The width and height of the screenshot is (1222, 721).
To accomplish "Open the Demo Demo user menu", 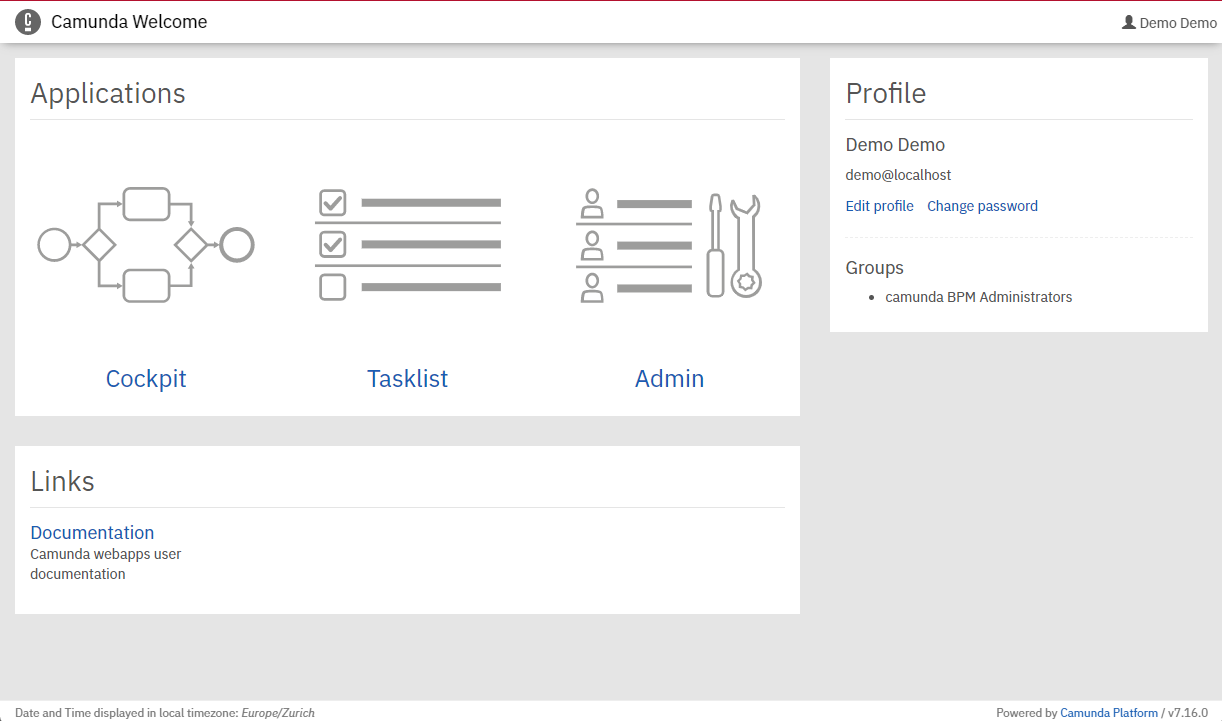I will tap(1169, 22).
